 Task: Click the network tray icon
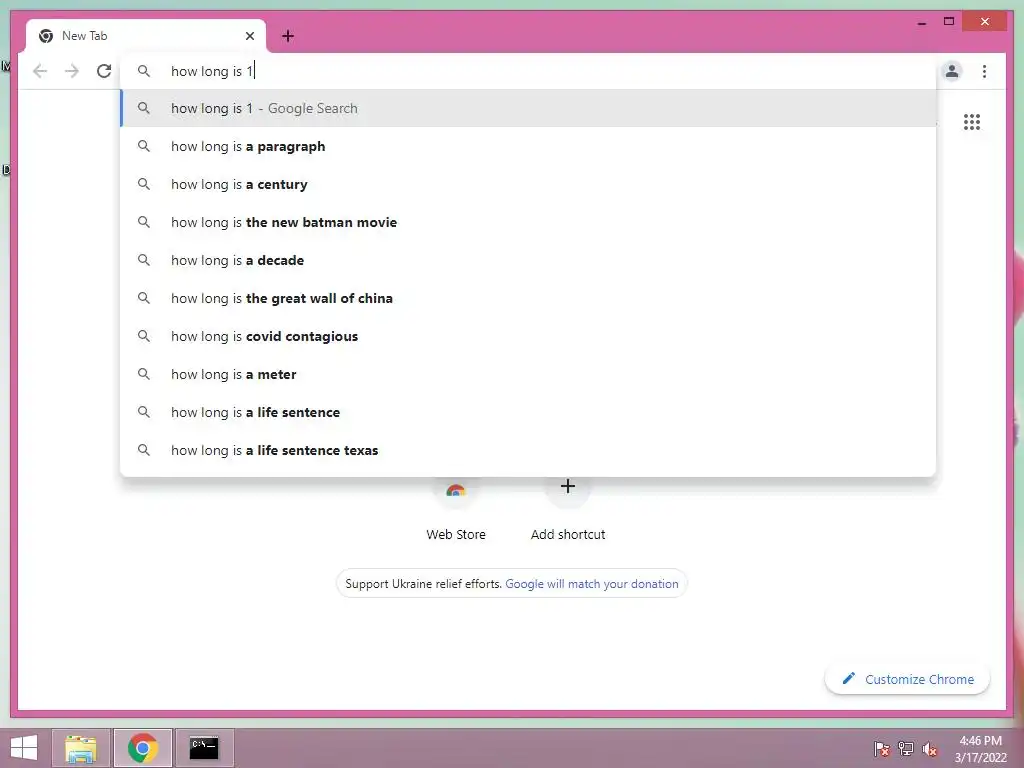coord(906,748)
